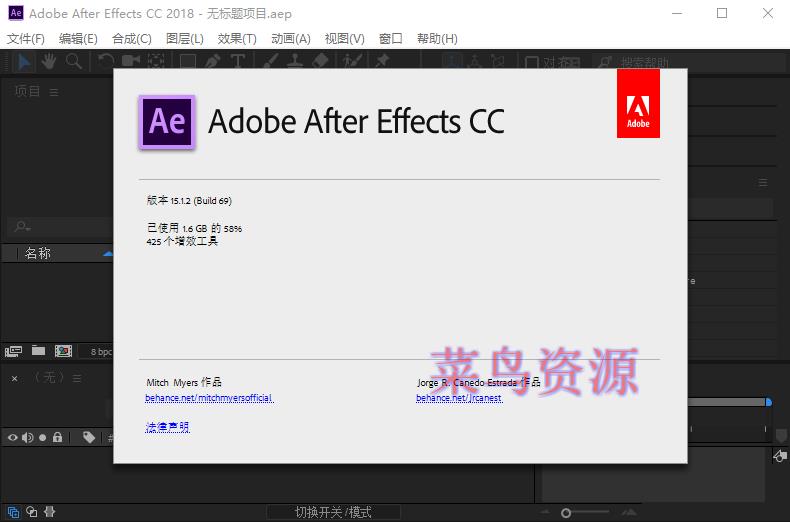The width and height of the screenshot is (790, 522).
Task: Select the Eraser tool
Action: 320,61
